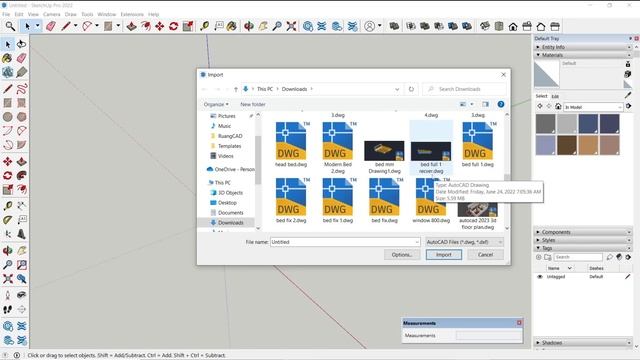This screenshot has height=360, width=640.
Task: Select the Push/Pull tool in top toolbar
Action: 131,27
